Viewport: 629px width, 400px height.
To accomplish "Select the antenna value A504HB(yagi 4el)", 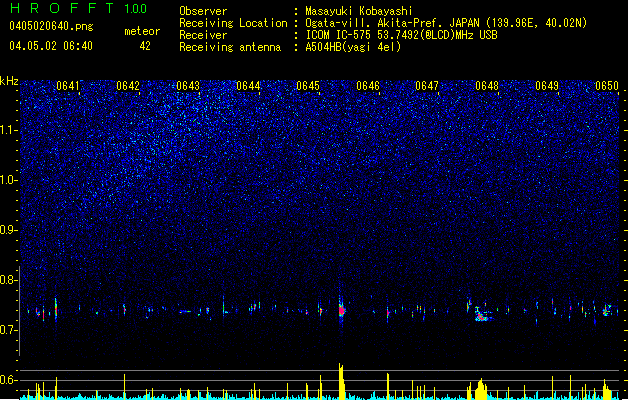I will click(353, 47).
